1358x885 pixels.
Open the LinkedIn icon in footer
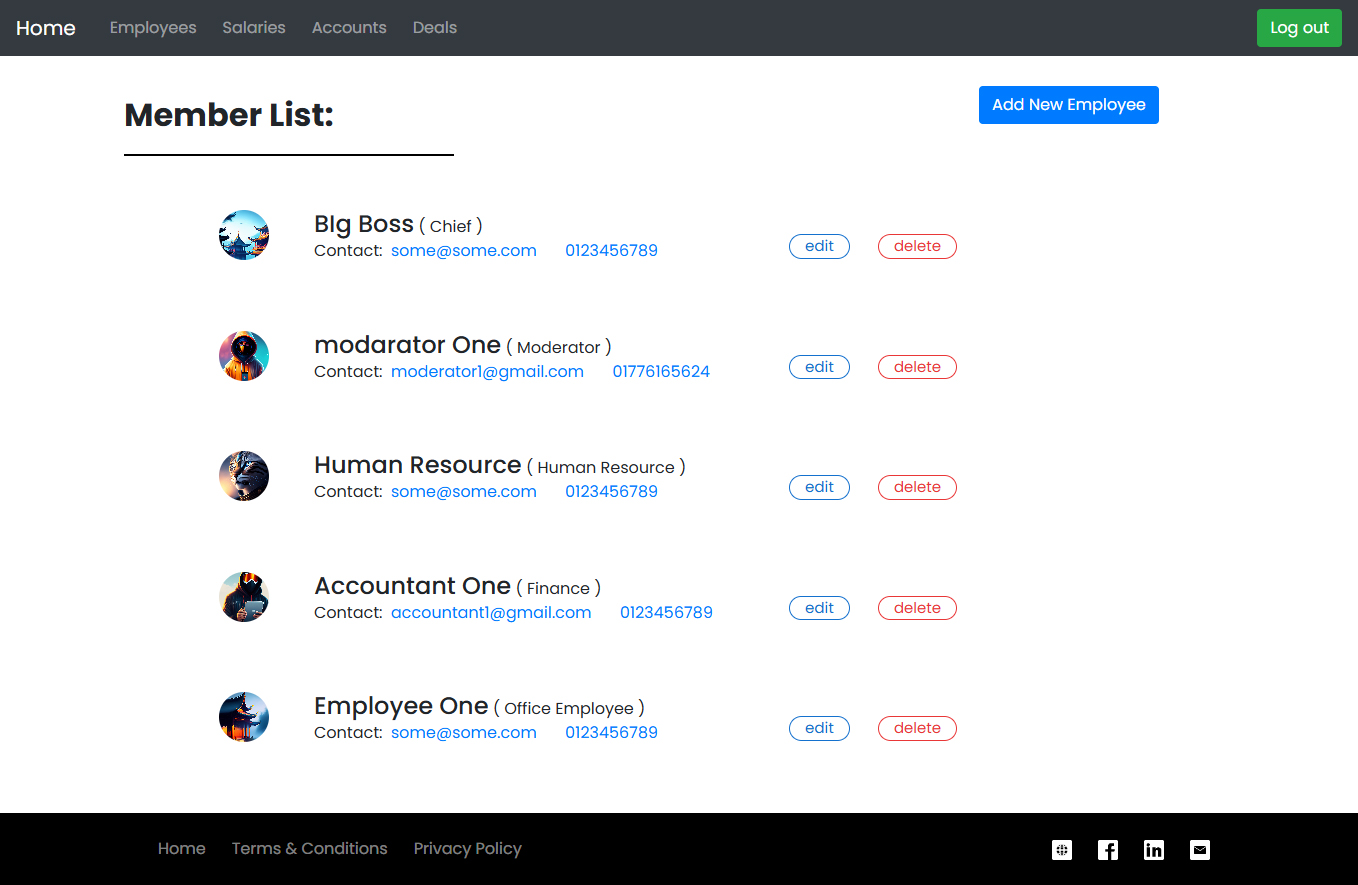pos(1154,850)
